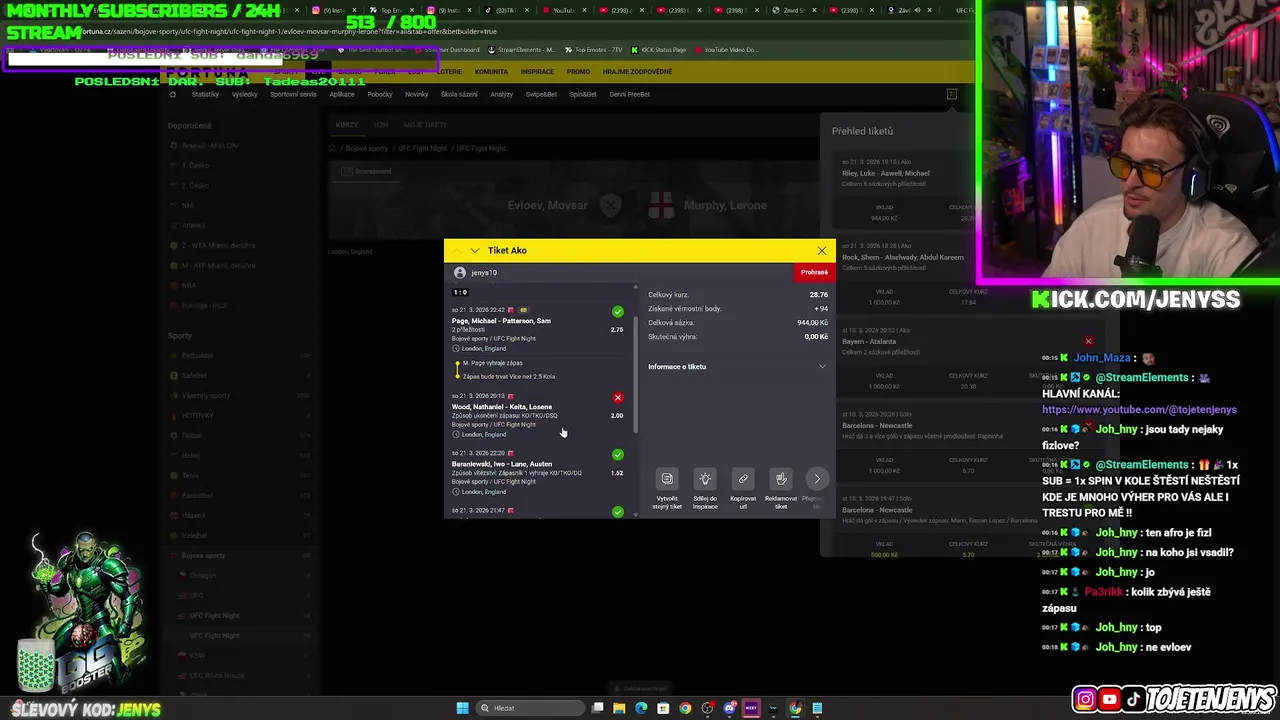Open the Notepad icon in taskbar
This screenshot has height=720, width=1280.
tap(817, 708)
